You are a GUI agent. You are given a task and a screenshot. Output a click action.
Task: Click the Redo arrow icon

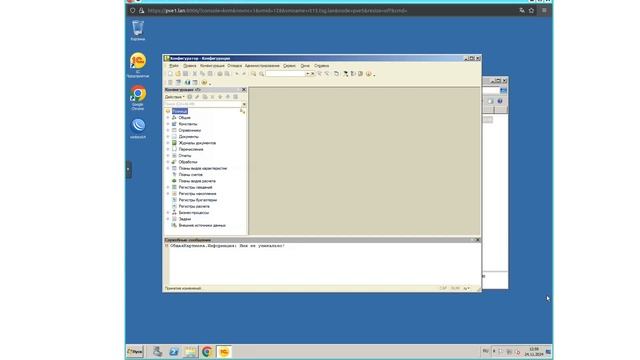point(244,74)
